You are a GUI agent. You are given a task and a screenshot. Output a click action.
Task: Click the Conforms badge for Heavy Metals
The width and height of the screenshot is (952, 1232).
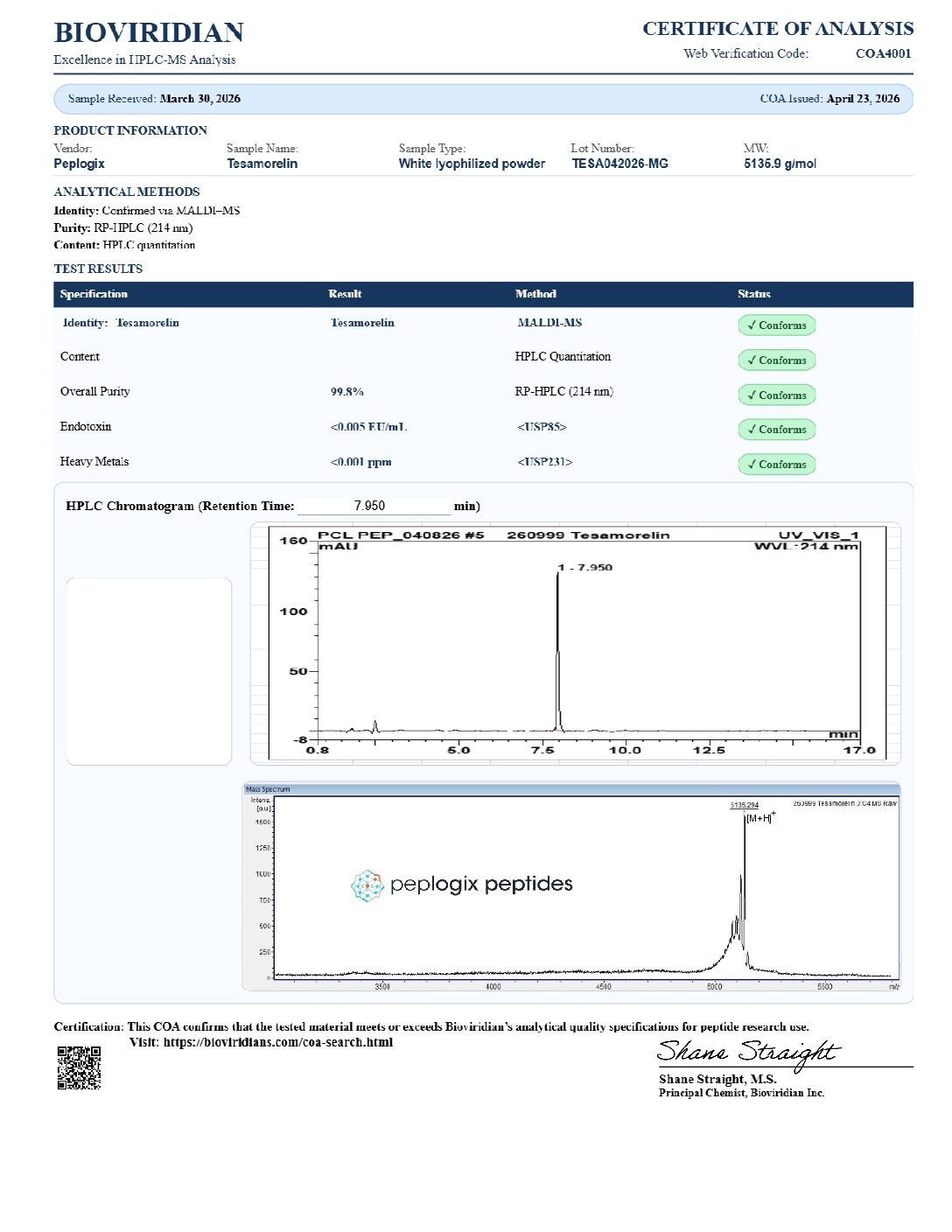pos(777,465)
